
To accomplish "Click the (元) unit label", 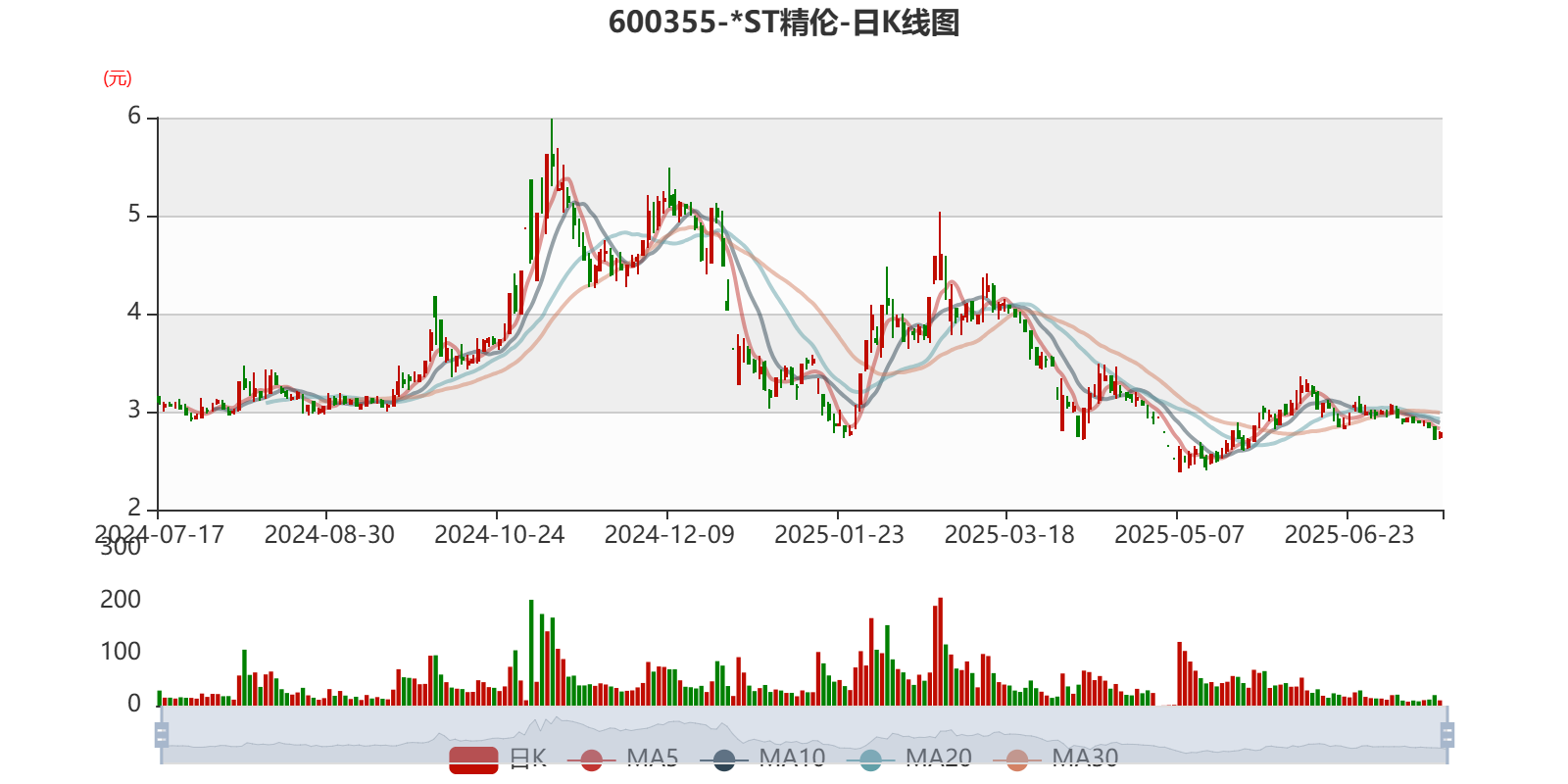I will 118,78.
